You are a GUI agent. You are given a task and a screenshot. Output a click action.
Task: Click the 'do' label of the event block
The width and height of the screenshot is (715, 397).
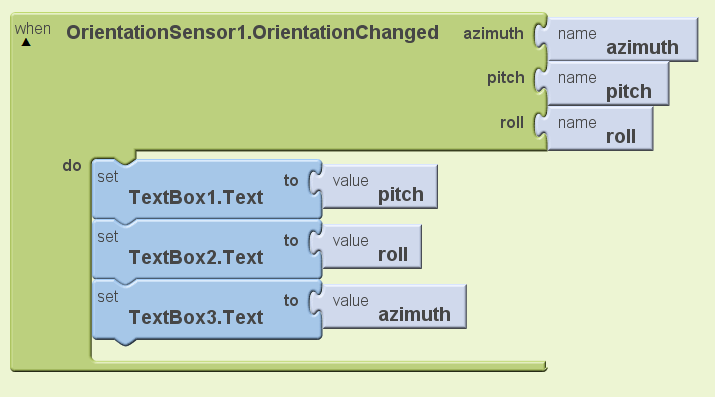(72, 165)
